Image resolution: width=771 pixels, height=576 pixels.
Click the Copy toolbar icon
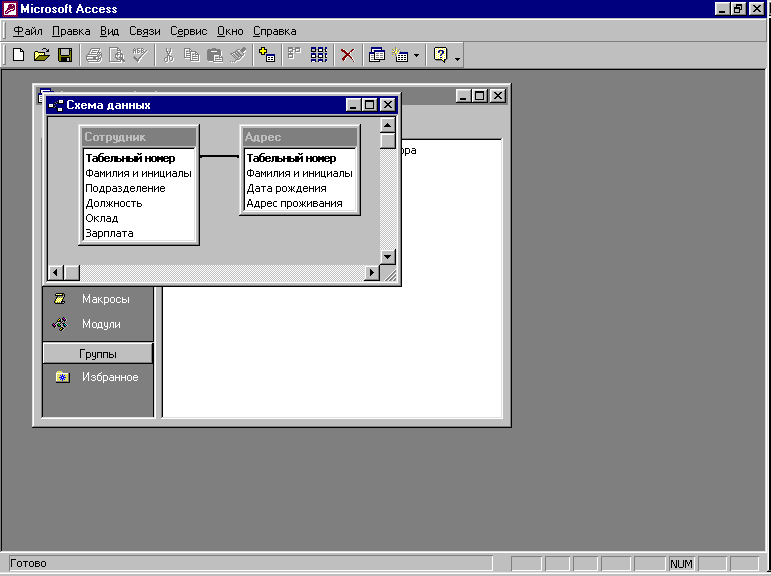pyautogui.click(x=192, y=55)
